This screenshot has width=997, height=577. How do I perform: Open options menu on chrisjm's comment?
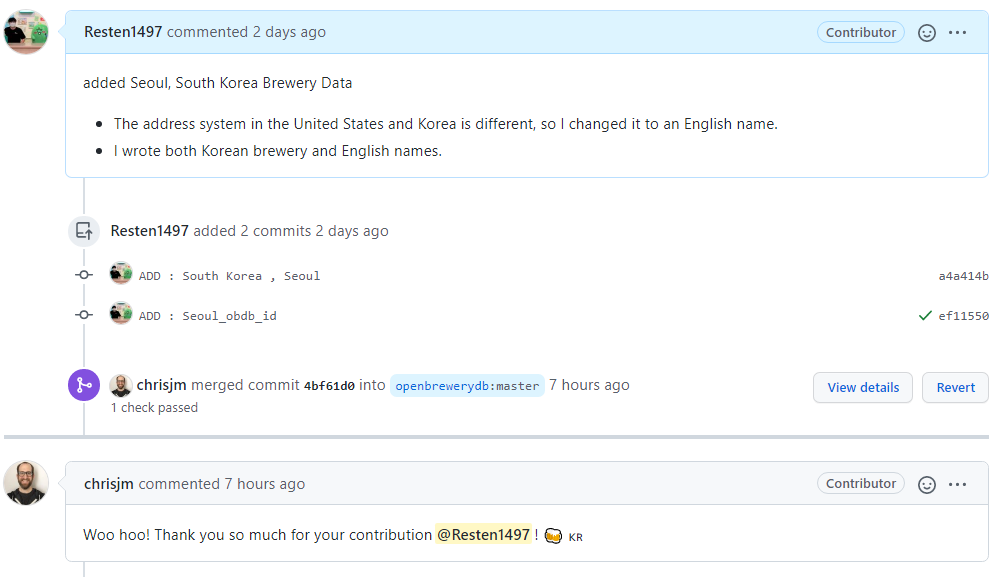(x=958, y=484)
